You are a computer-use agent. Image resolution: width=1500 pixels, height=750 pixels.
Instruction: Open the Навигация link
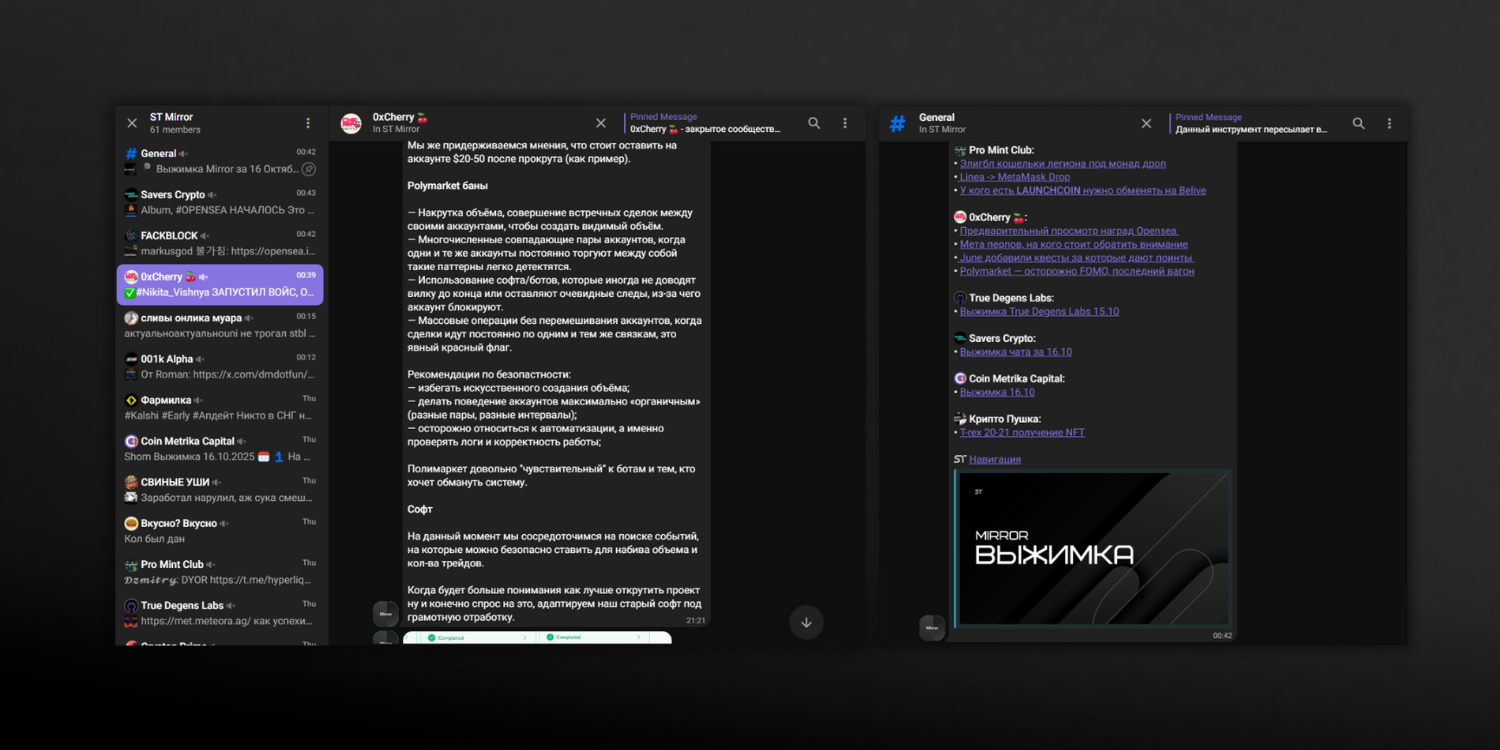pos(994,460)
